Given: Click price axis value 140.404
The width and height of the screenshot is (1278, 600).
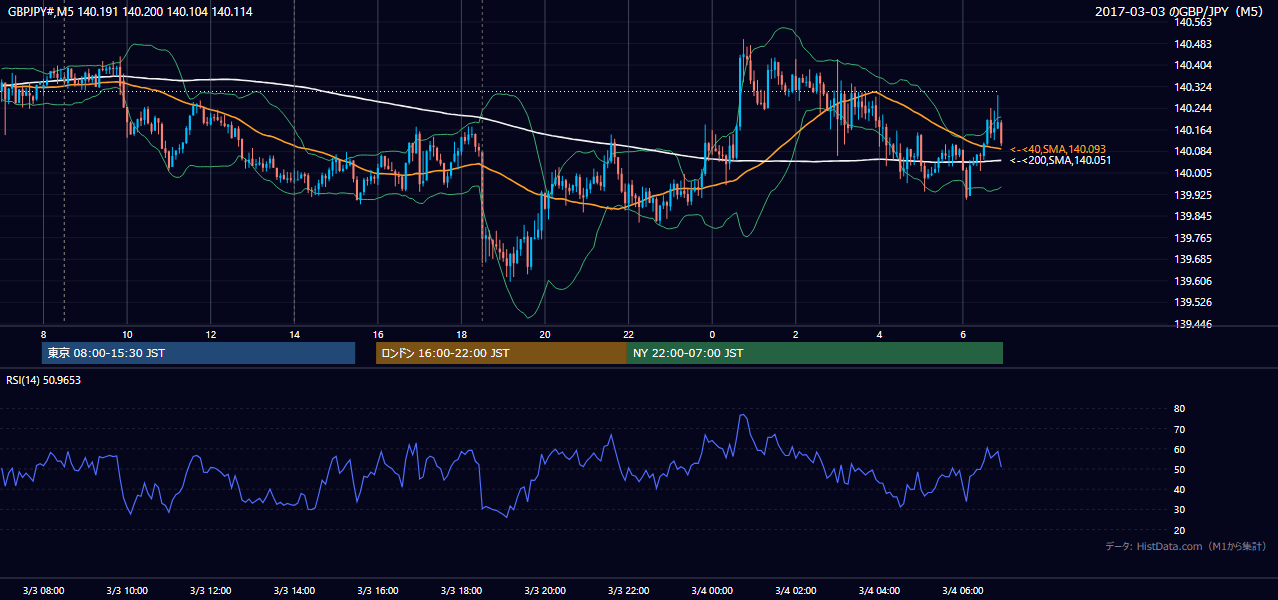Looking at the screenshot, I should (x=1193, y=65).
